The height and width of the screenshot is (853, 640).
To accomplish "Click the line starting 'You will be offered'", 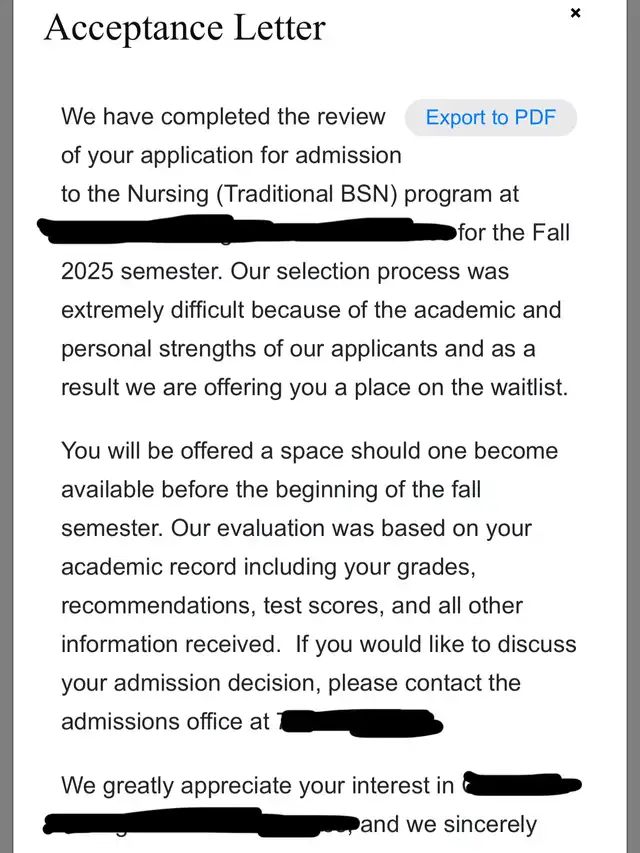I will click(x=309, y=451).
